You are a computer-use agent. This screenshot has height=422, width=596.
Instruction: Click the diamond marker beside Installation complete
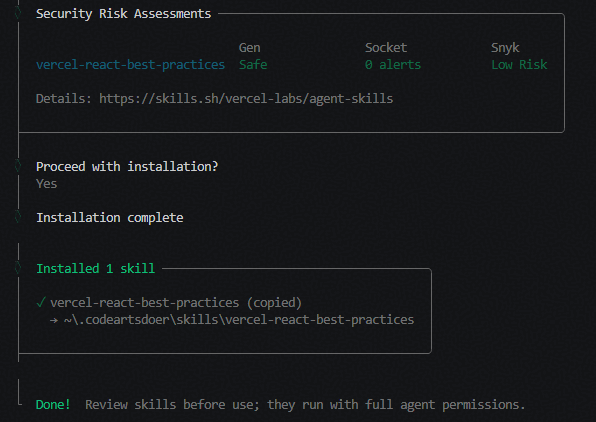18,217
